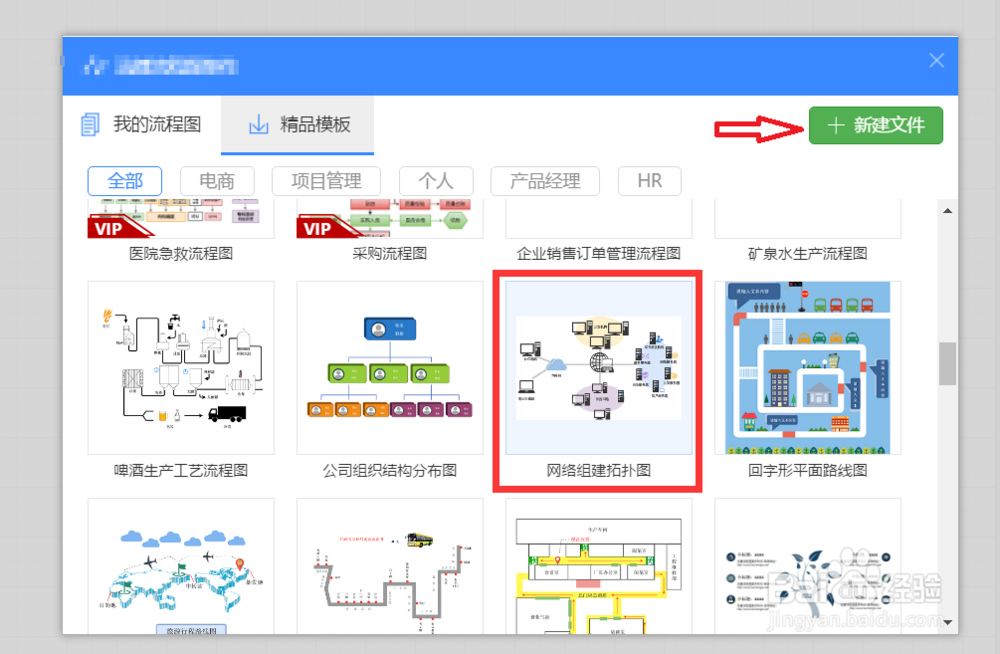Filter templates by HR
This screenshot has height=654, width=1000.
tap(650, 181)
